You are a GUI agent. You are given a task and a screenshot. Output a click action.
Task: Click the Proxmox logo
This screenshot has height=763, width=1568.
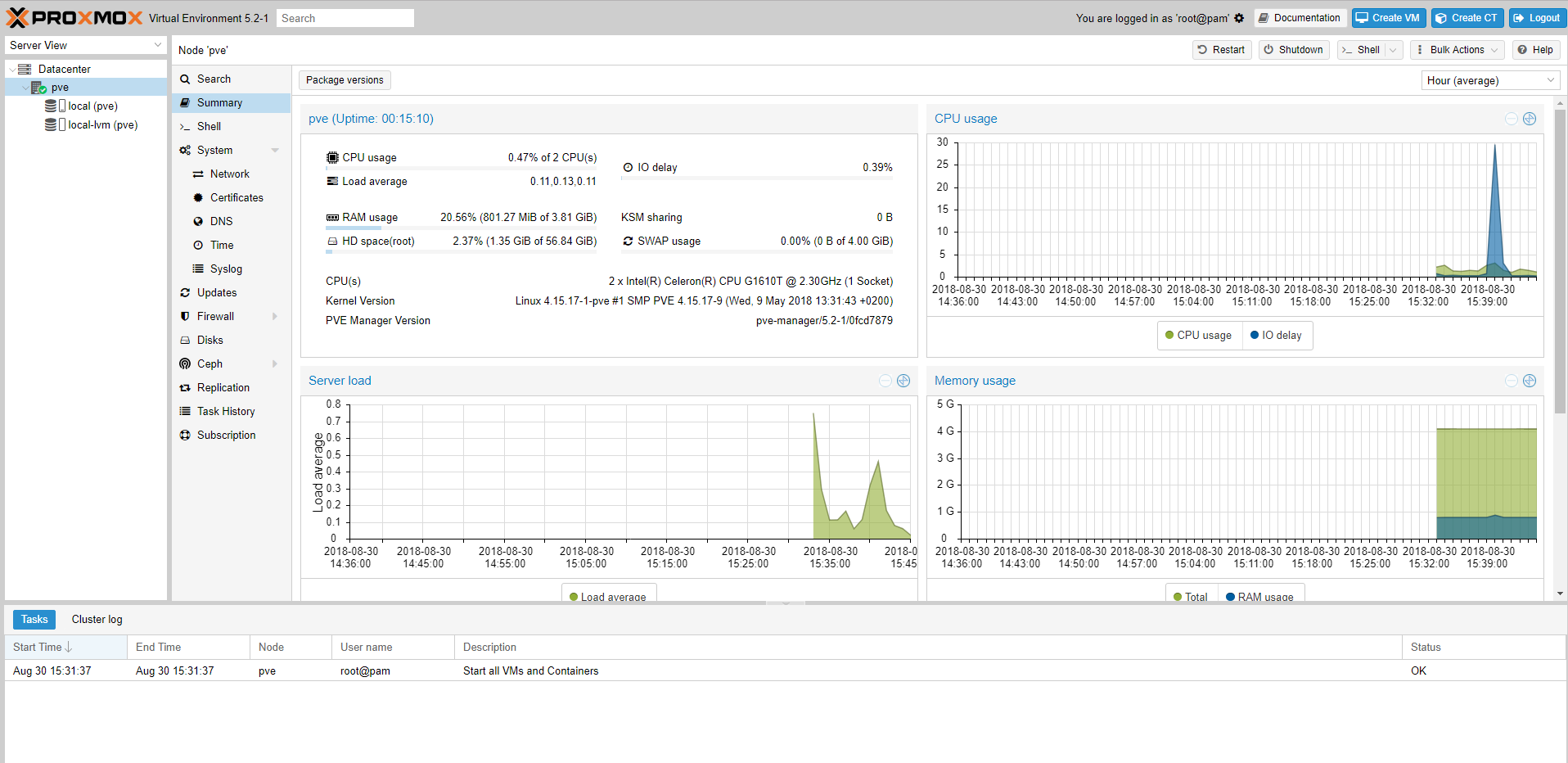(74, 17)
